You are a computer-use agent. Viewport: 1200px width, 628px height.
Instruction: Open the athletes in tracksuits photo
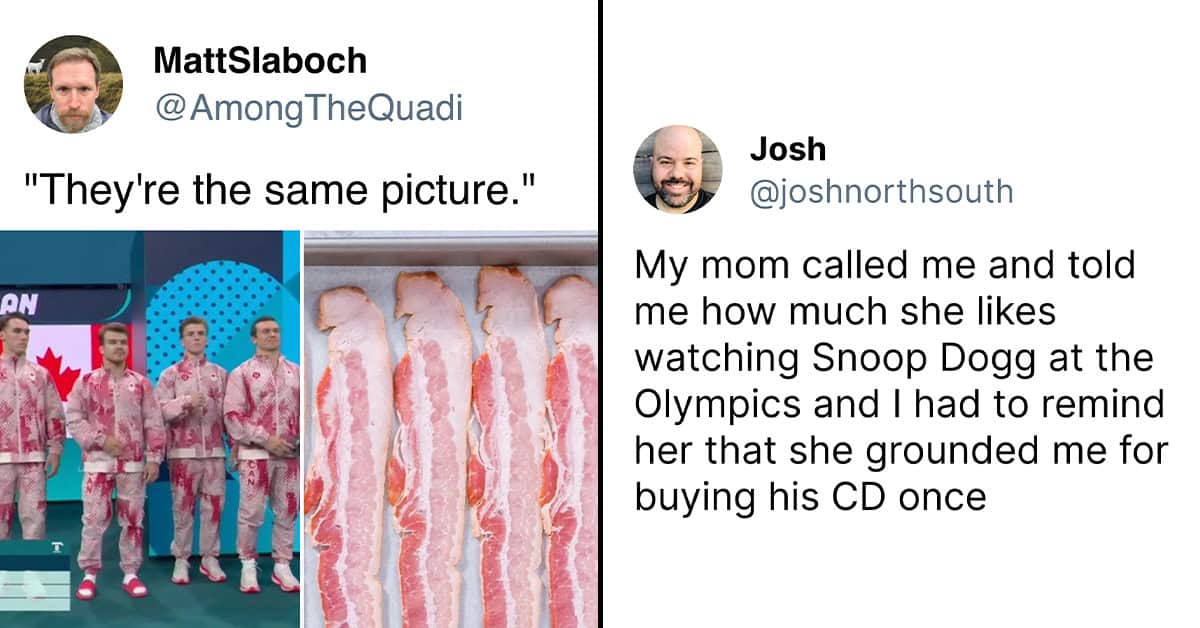149,429
